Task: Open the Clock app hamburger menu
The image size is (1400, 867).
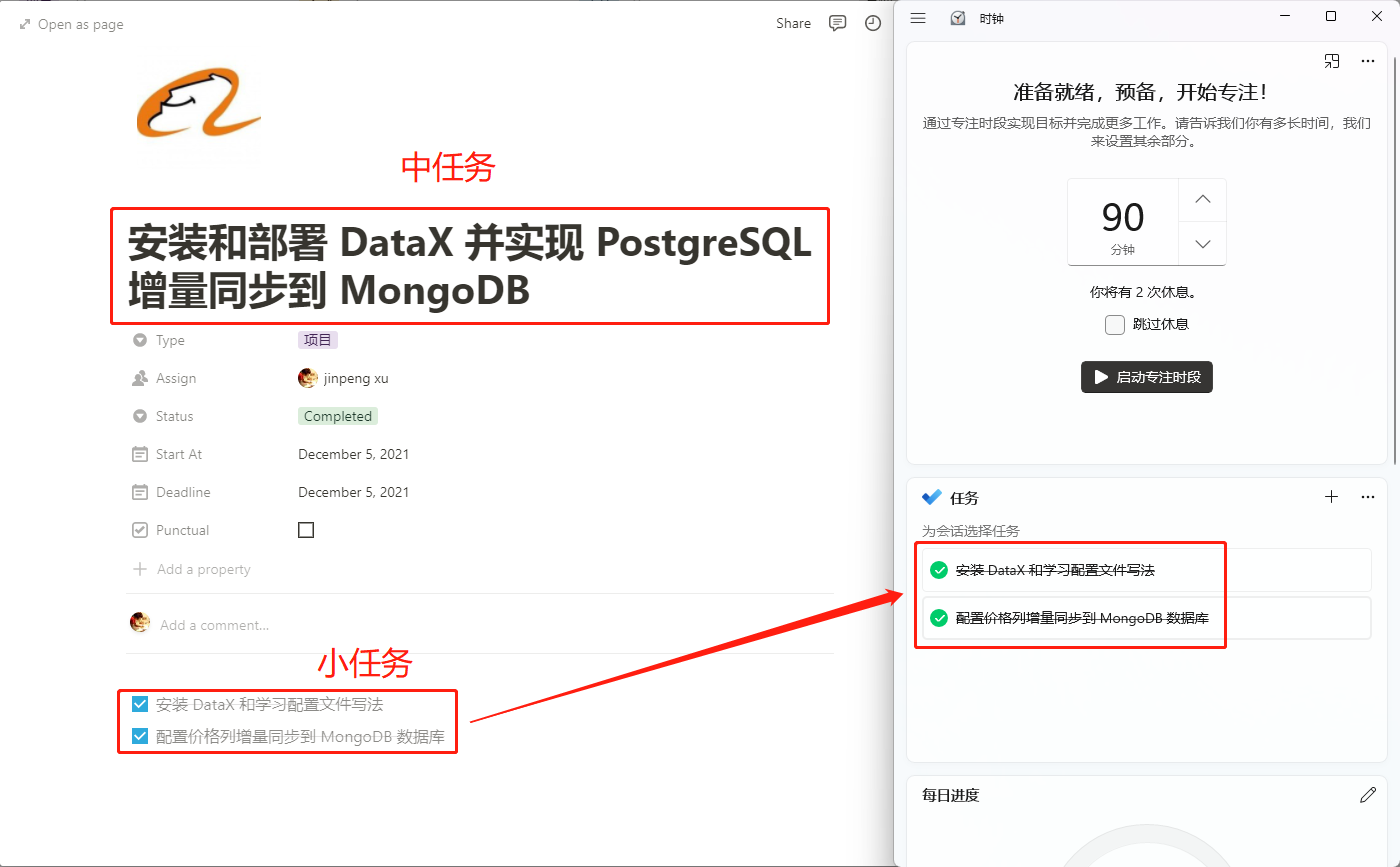Action: coord(918,18)
